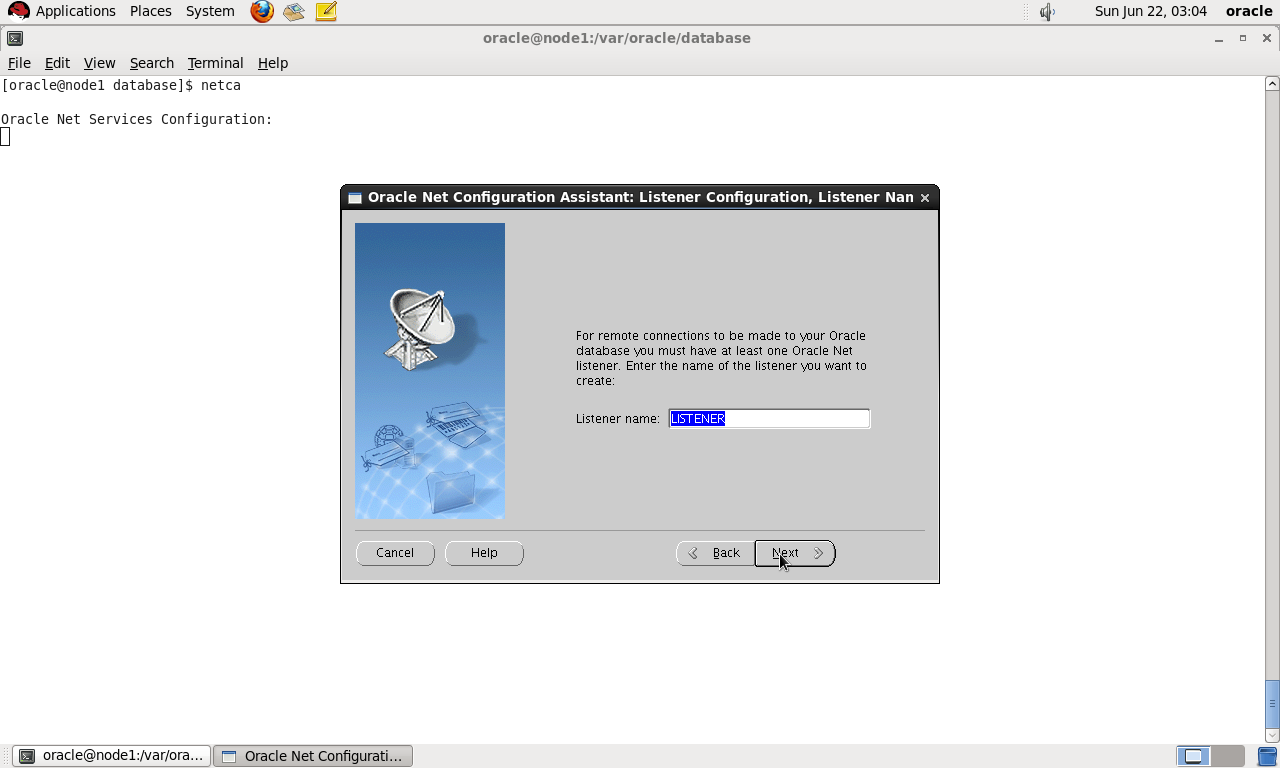1280x768 pixels.
Task: Click the netca command line in terminal
Action: point(121,86)
